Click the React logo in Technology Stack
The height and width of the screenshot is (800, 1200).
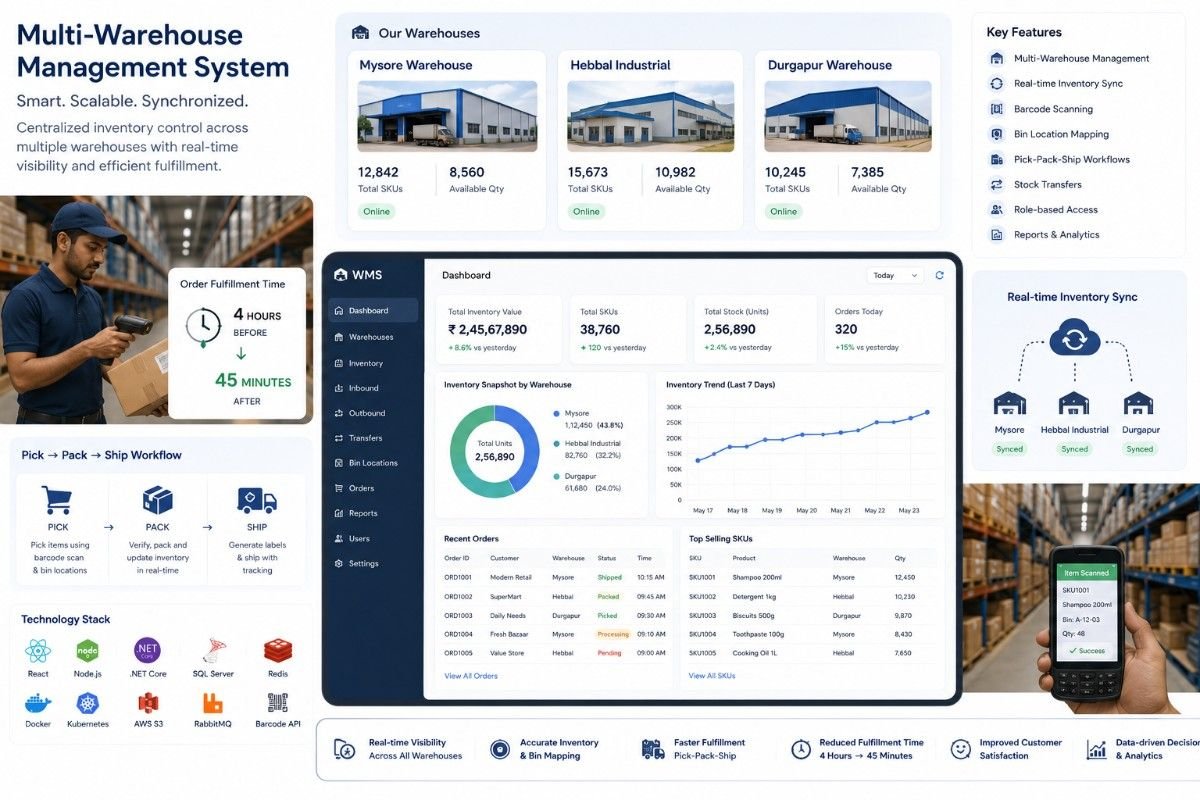38,651
